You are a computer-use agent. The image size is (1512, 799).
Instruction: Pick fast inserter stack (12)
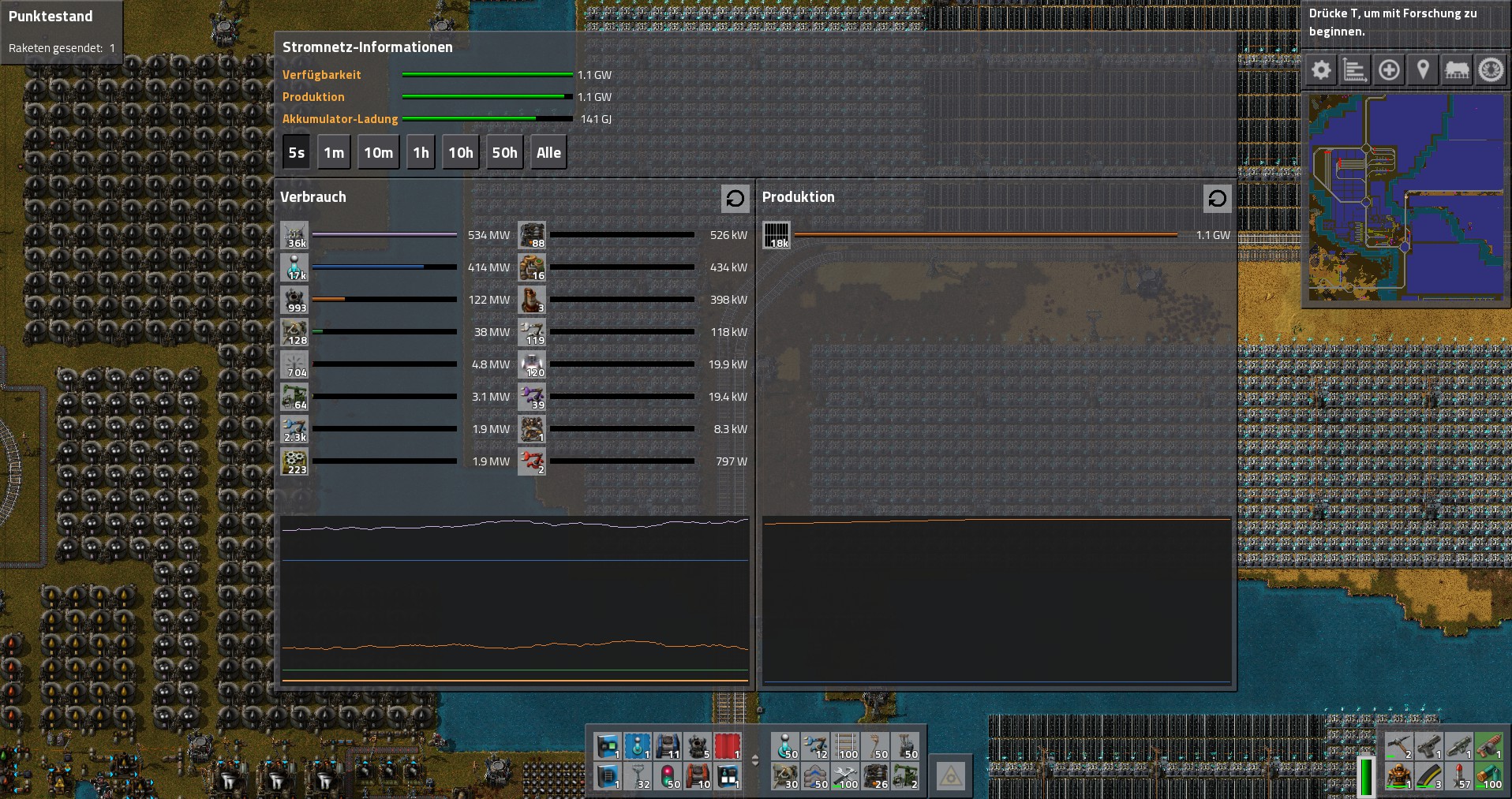tap(815, 746)
